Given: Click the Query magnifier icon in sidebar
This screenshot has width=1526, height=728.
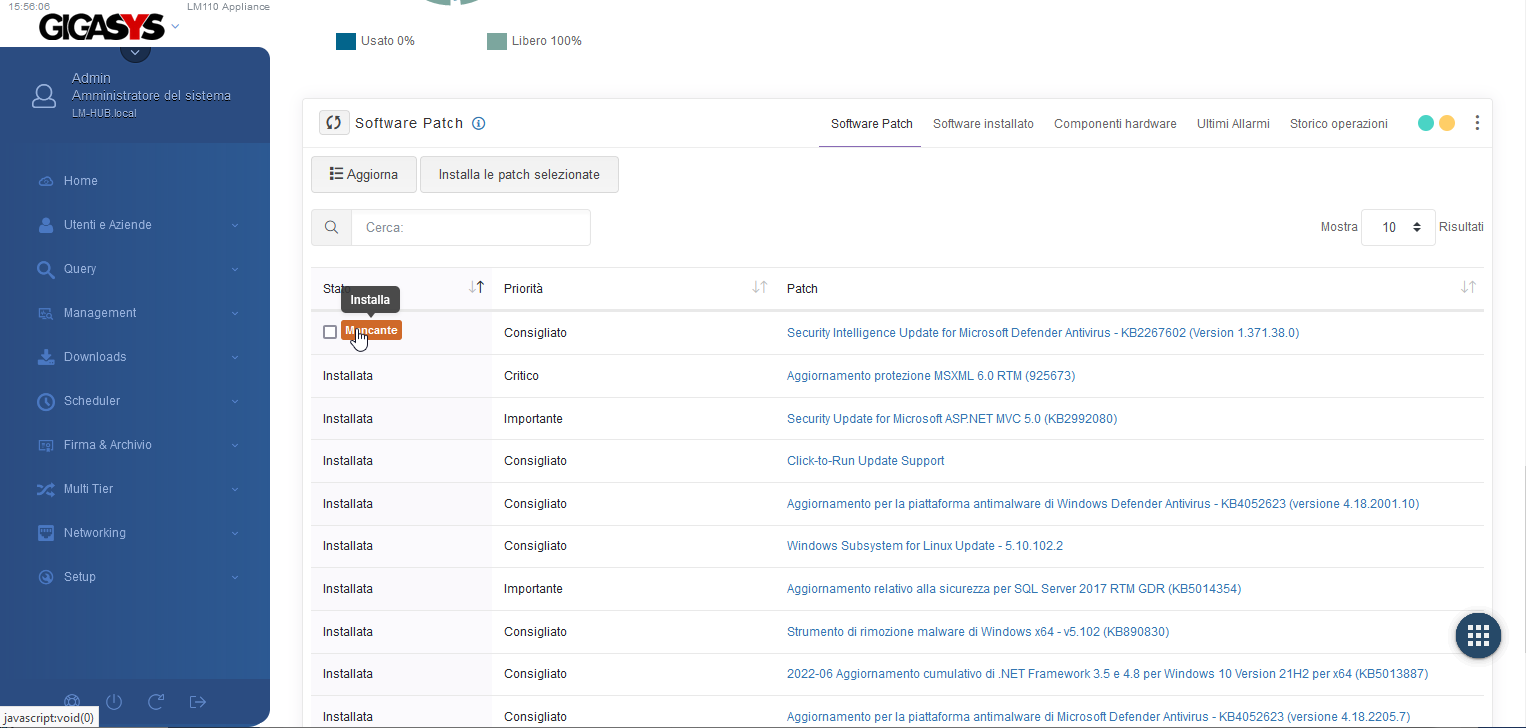Looking at the screenshot, I should point(45,269).
